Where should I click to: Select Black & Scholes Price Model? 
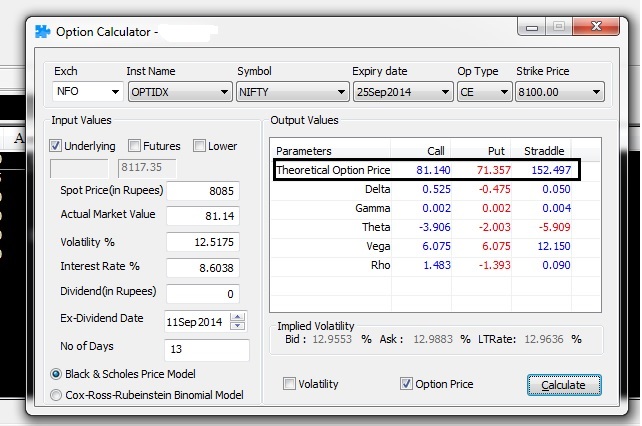click(56, 374)
